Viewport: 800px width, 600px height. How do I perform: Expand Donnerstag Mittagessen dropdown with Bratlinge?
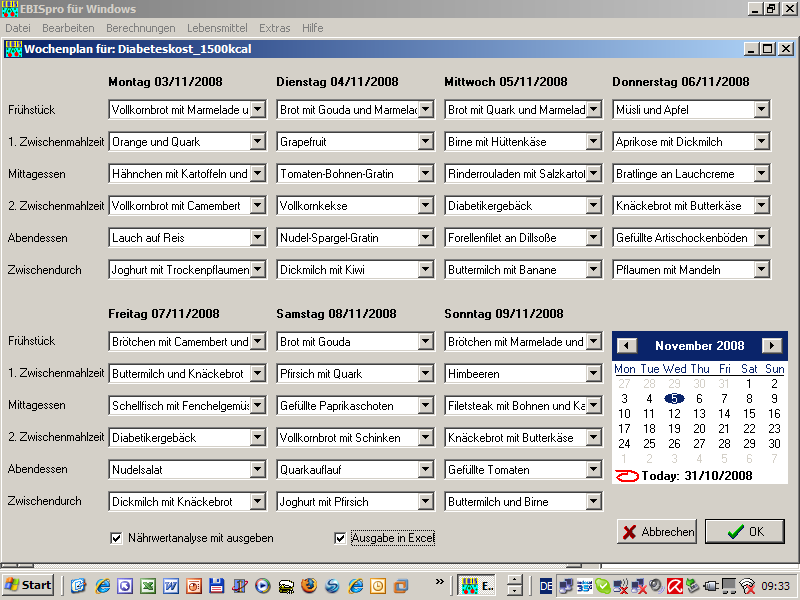(x=762, y=174)
